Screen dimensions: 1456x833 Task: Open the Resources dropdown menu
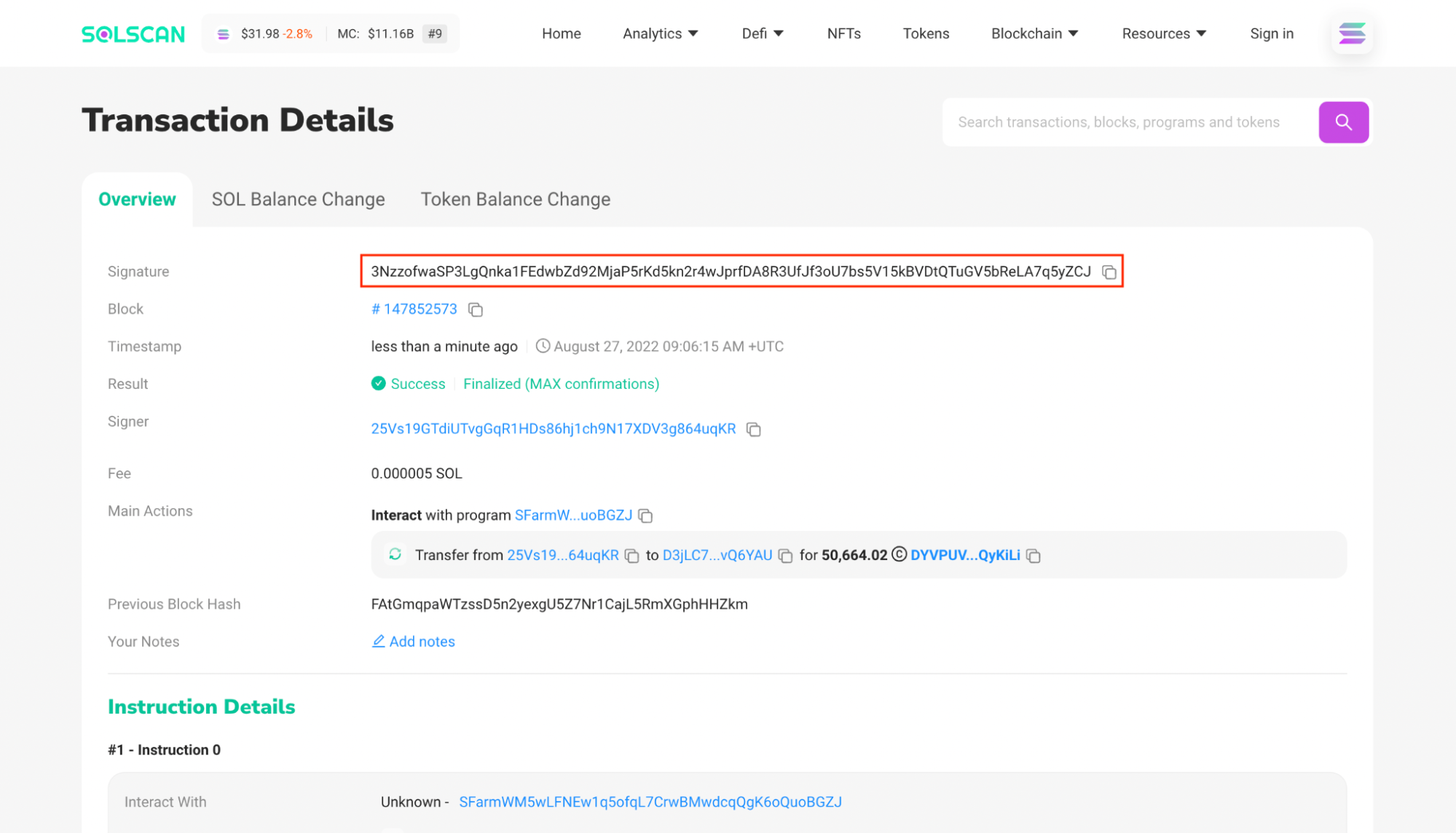pyautogui.click(x=1164, y=34)
